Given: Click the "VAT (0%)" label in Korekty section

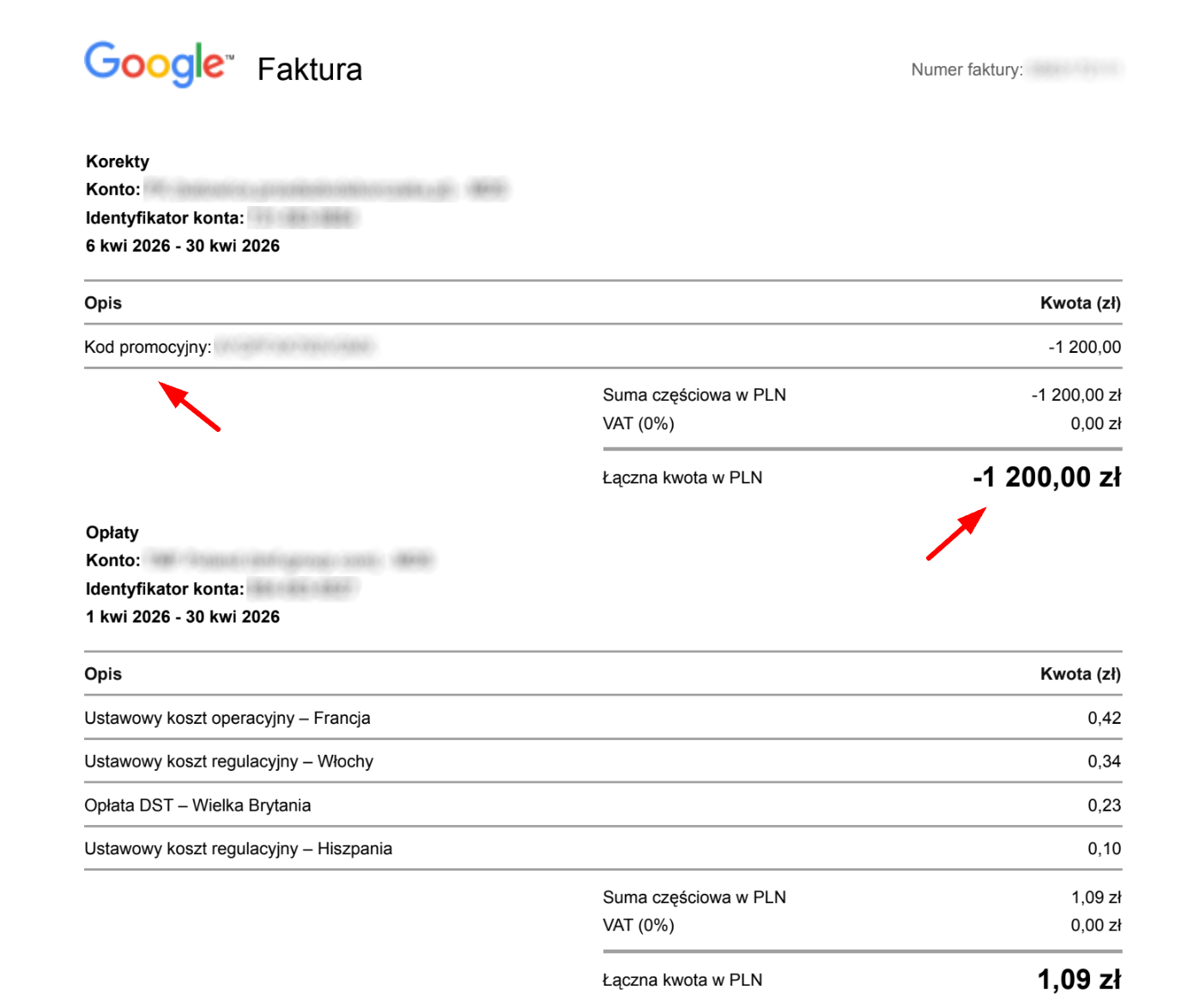Looking at the screenshot, I should 639,423.
